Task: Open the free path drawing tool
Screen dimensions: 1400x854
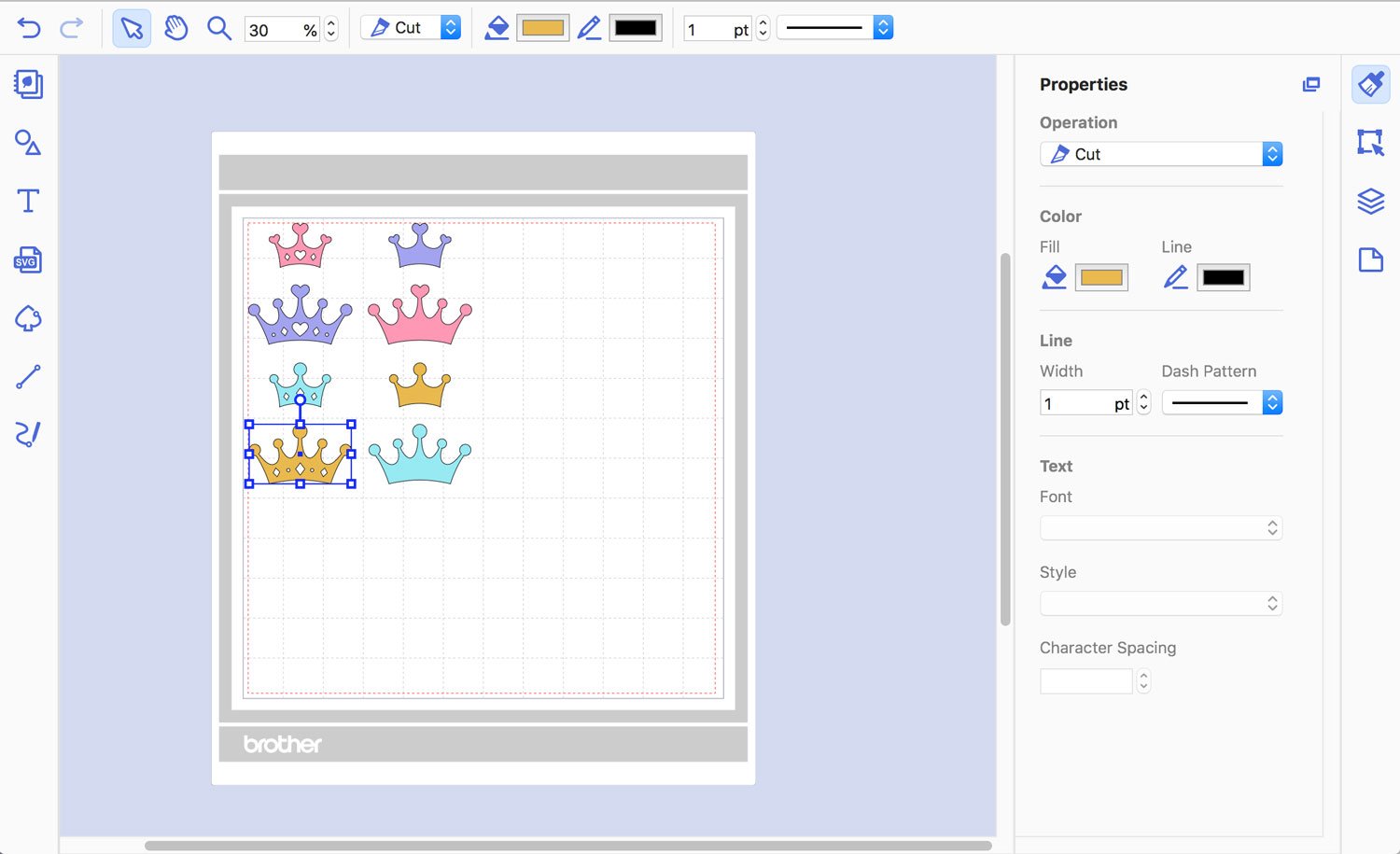Action: pyautogui.click(x=28, y=433)
